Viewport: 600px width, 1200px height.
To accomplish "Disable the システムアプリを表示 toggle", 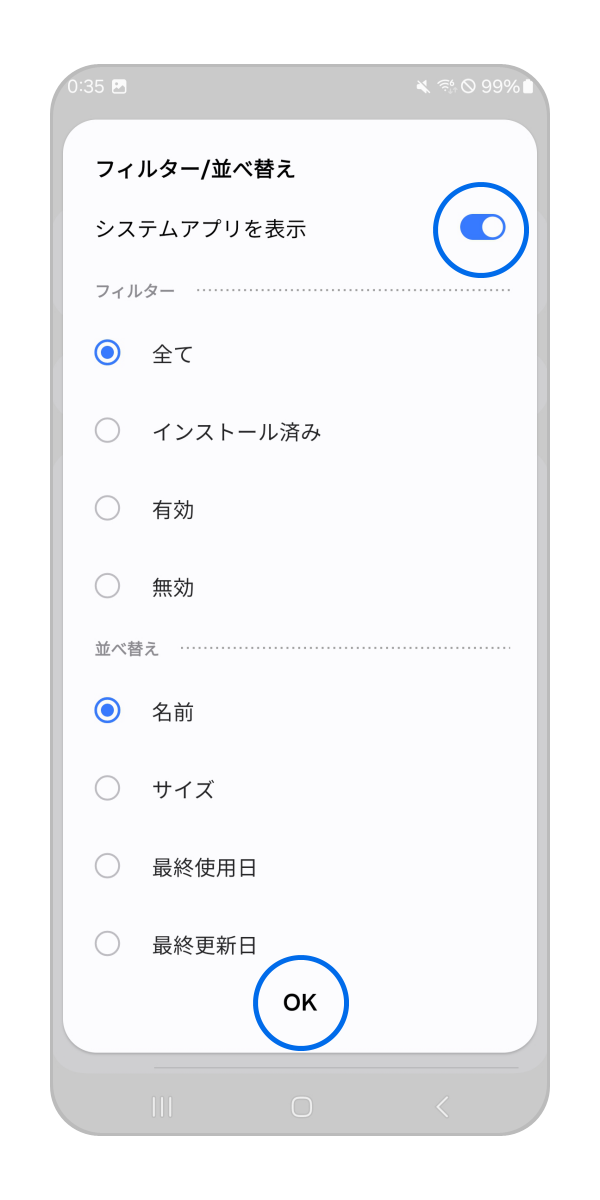I will tap(481, 229).
